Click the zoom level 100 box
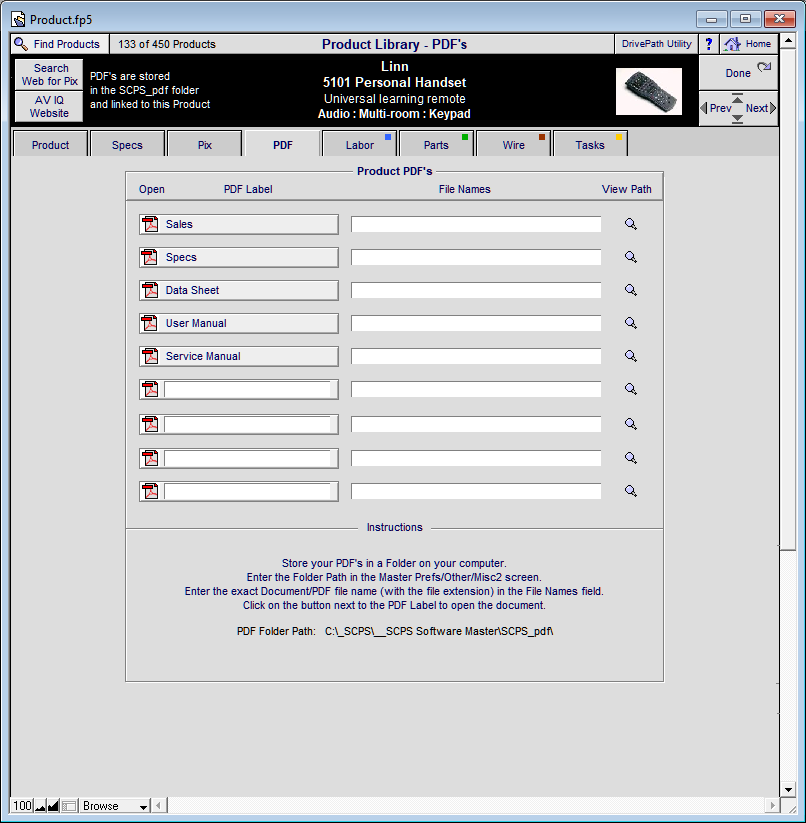Viewport: 806px width, 823px height. [x=22, y=806]
